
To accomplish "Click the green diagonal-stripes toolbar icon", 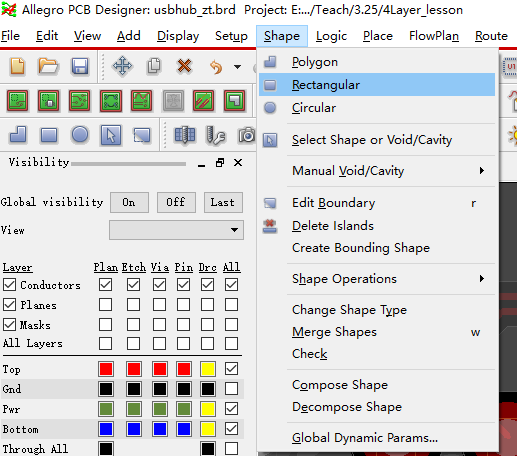I will pos(204,100).
